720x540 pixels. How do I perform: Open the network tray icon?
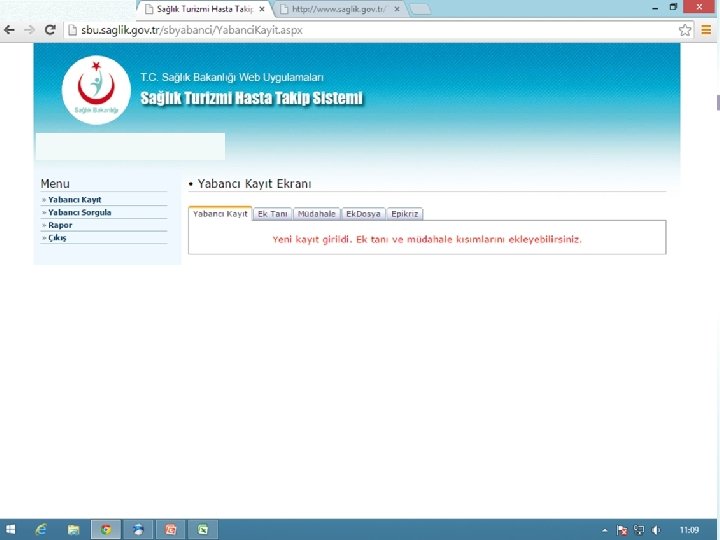(639, 530)
